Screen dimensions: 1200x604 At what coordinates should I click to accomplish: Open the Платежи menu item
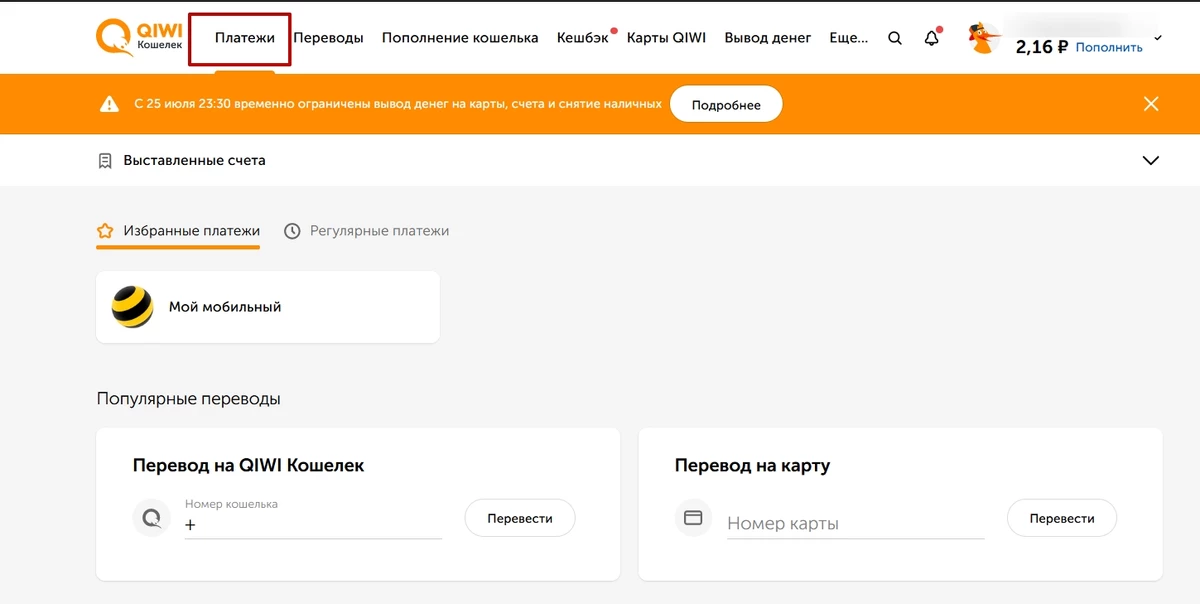coord(245,38)
